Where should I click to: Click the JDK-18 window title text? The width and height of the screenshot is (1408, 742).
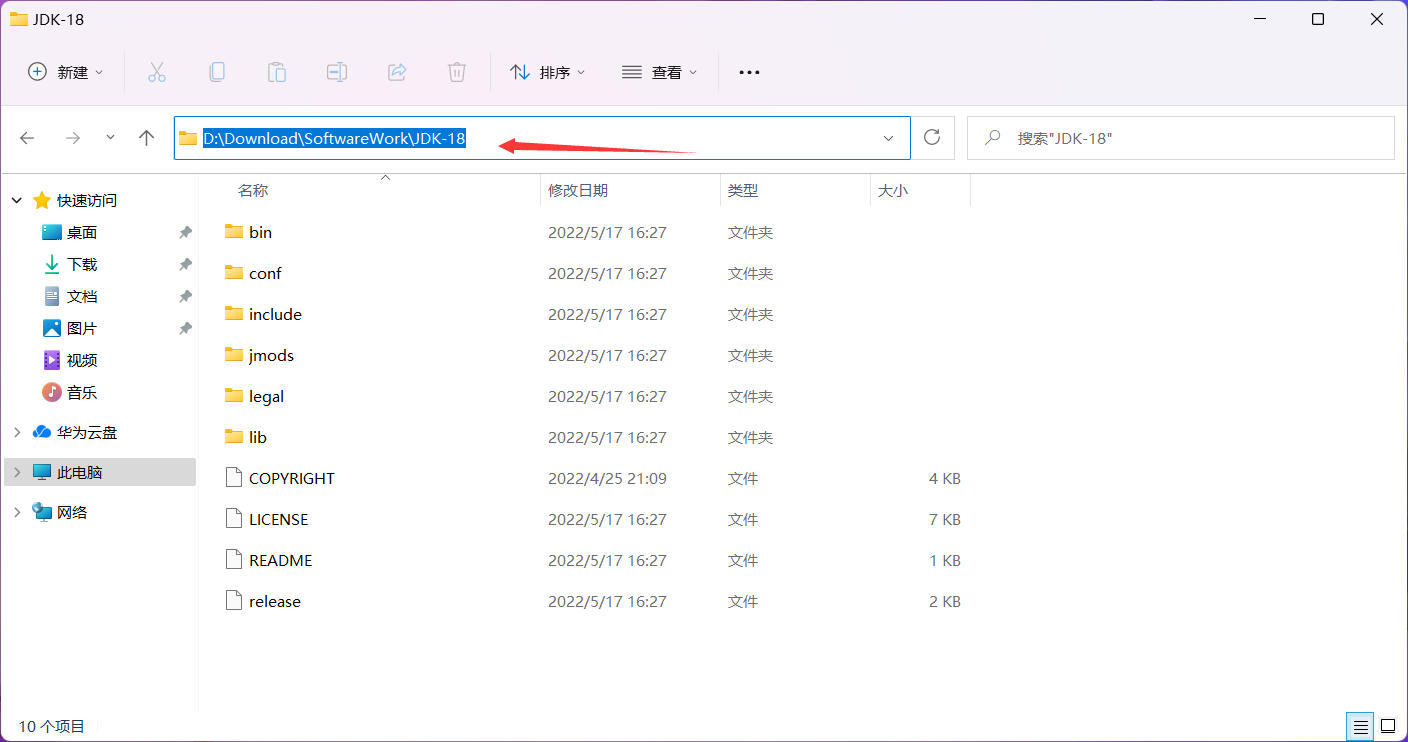59,19
